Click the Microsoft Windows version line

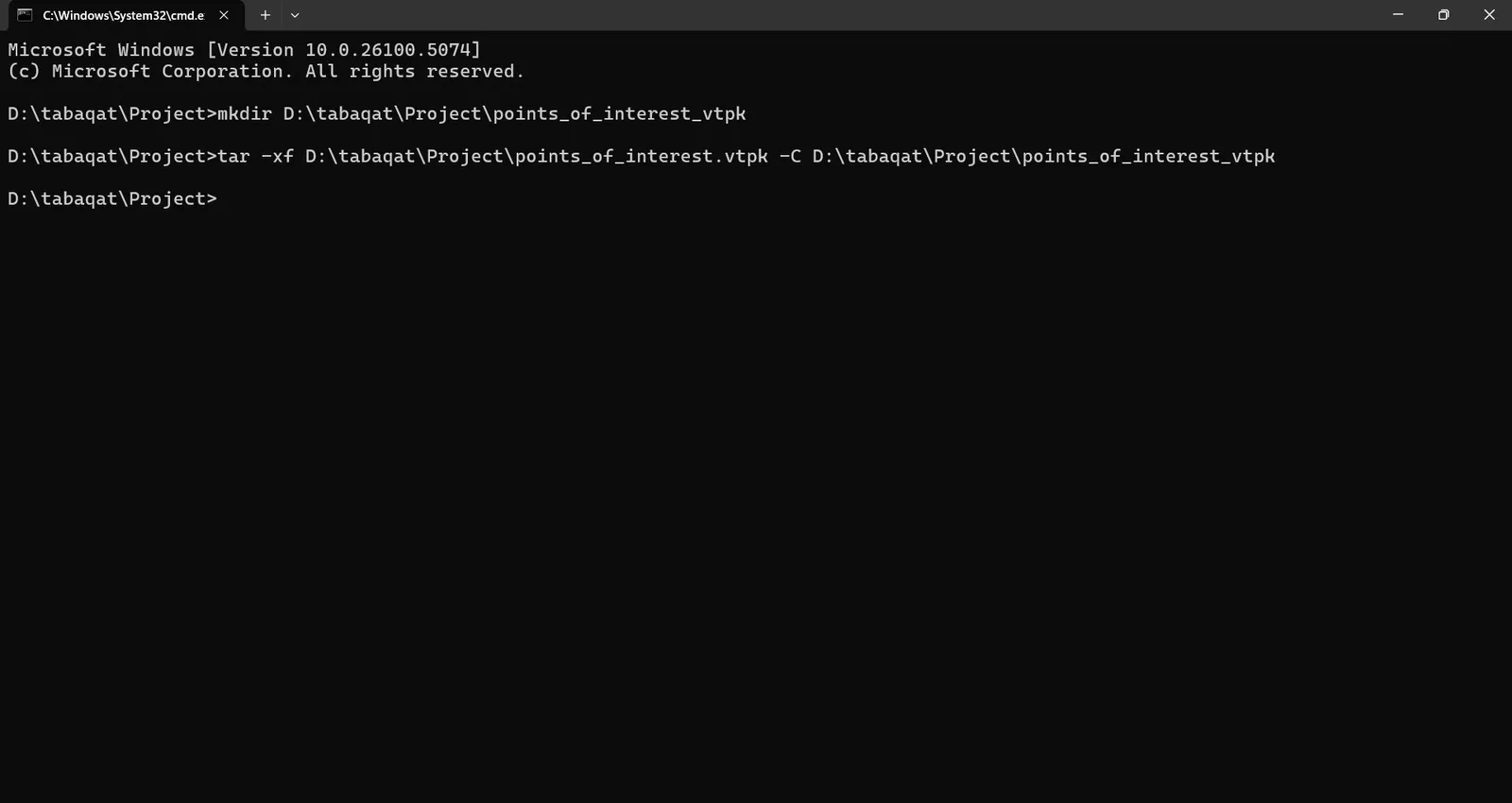tap(243, 49)
